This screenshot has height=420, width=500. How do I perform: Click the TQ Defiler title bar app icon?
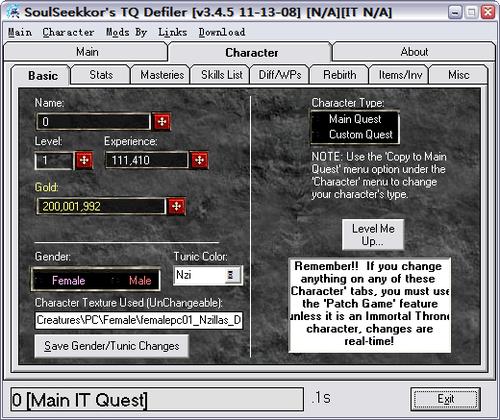click(x=13, y=12)
